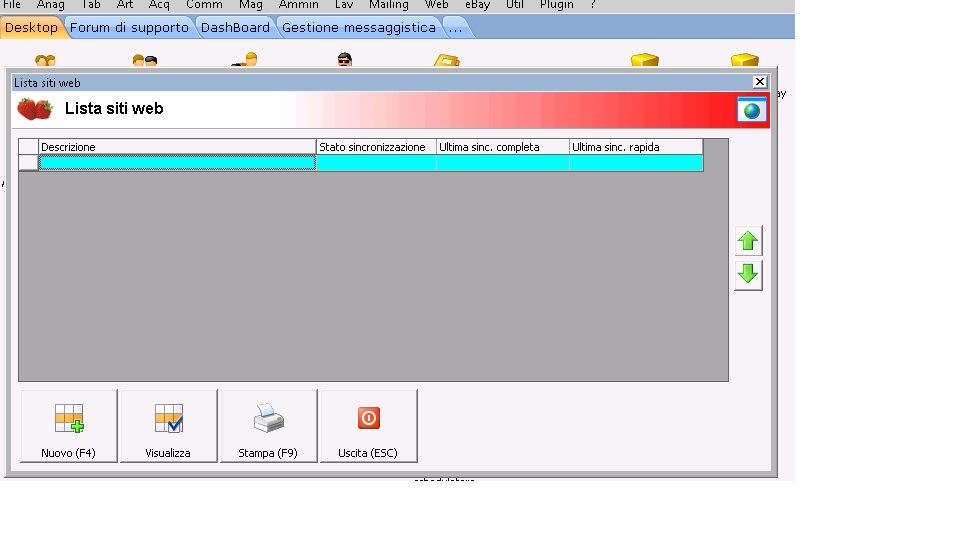Select the Ultima sinc. rapida cell in first row
This screenshot has height=540, width=960.
[636, 162]
